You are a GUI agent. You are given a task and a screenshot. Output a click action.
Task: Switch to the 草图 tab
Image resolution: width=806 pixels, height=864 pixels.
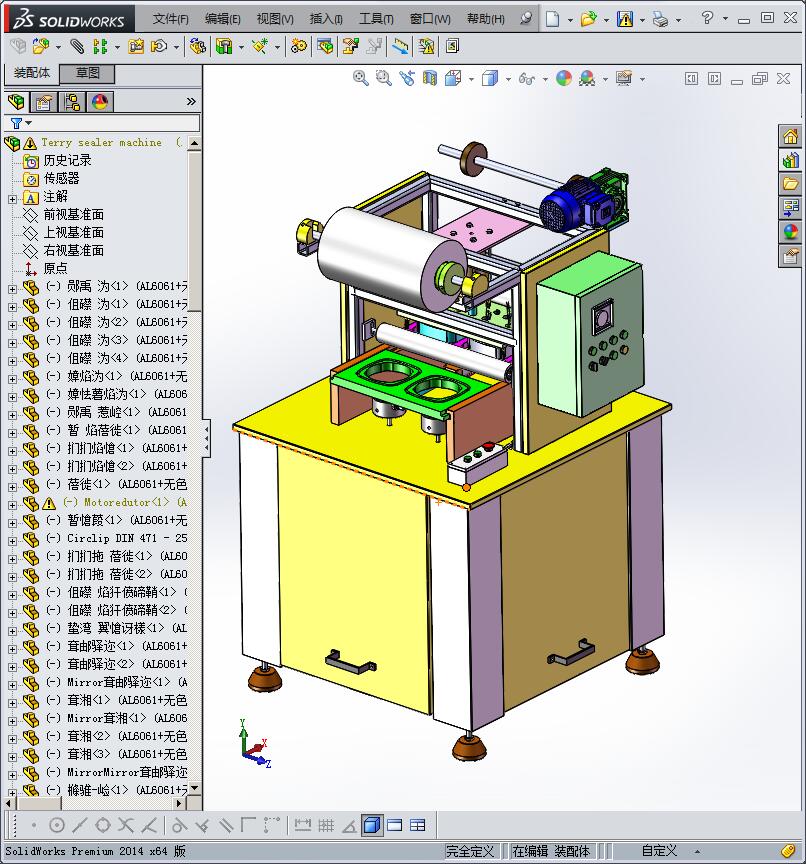point(88,73)
